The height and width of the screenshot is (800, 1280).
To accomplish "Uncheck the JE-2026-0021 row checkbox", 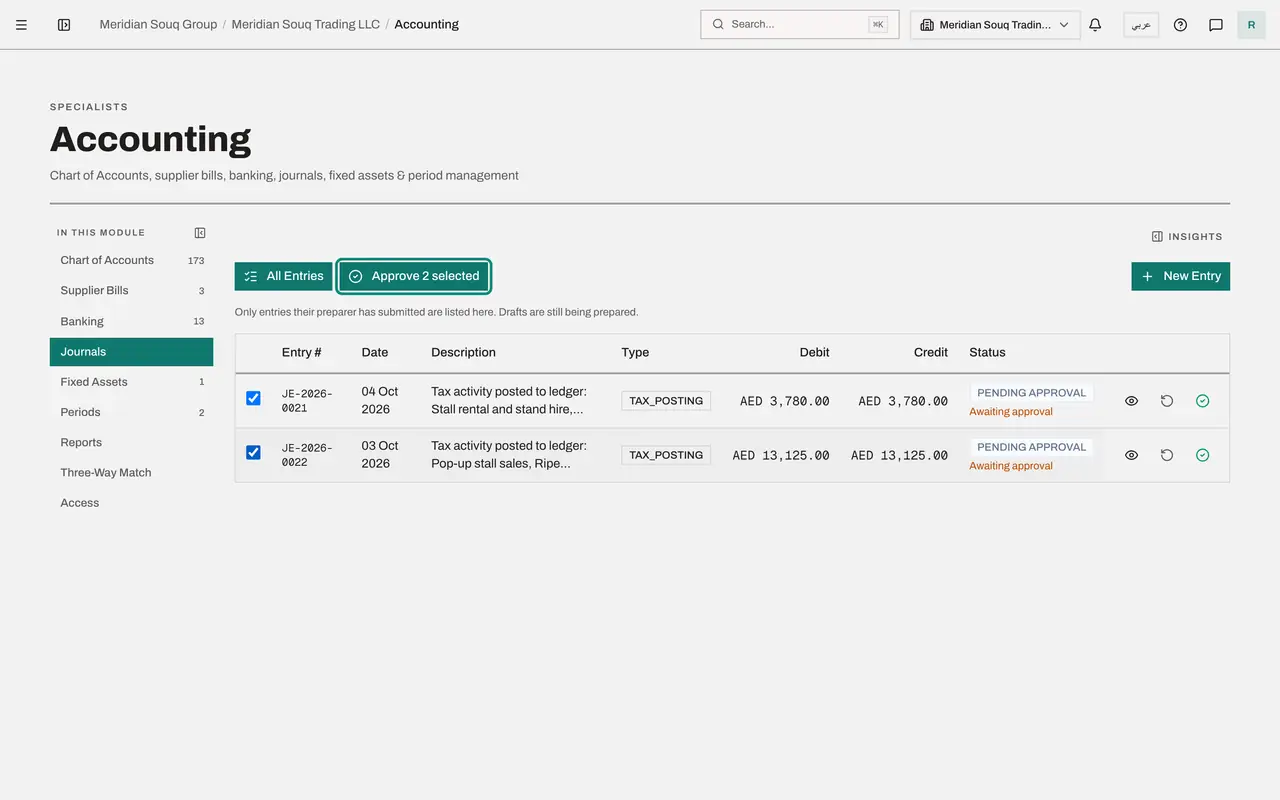I will click(253, 398).
